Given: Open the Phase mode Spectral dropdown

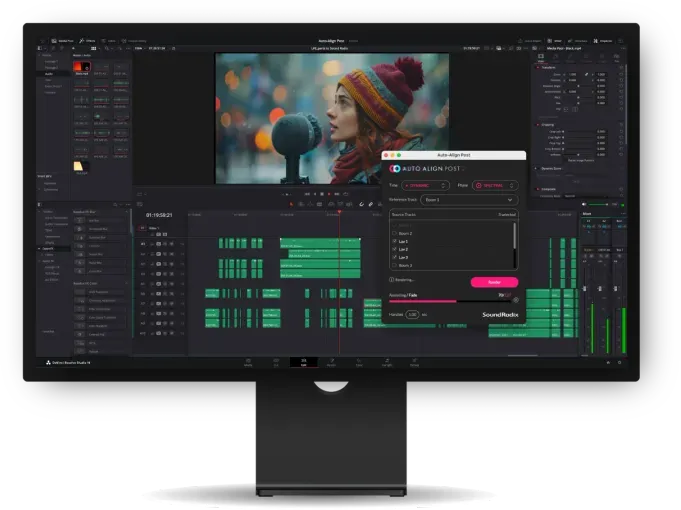Looking at the screenshot, I should pyautogui.click(x=494, y=185).
